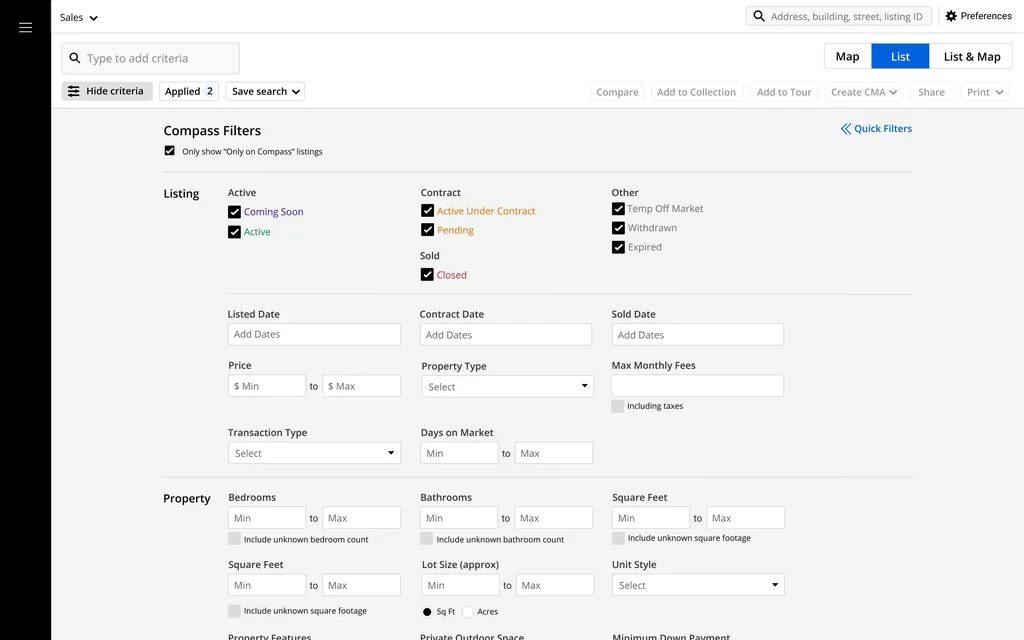The height and width of the screenshot is (640, 1024).
Task: Open the Unit Style select
Action: coord(698,585)
